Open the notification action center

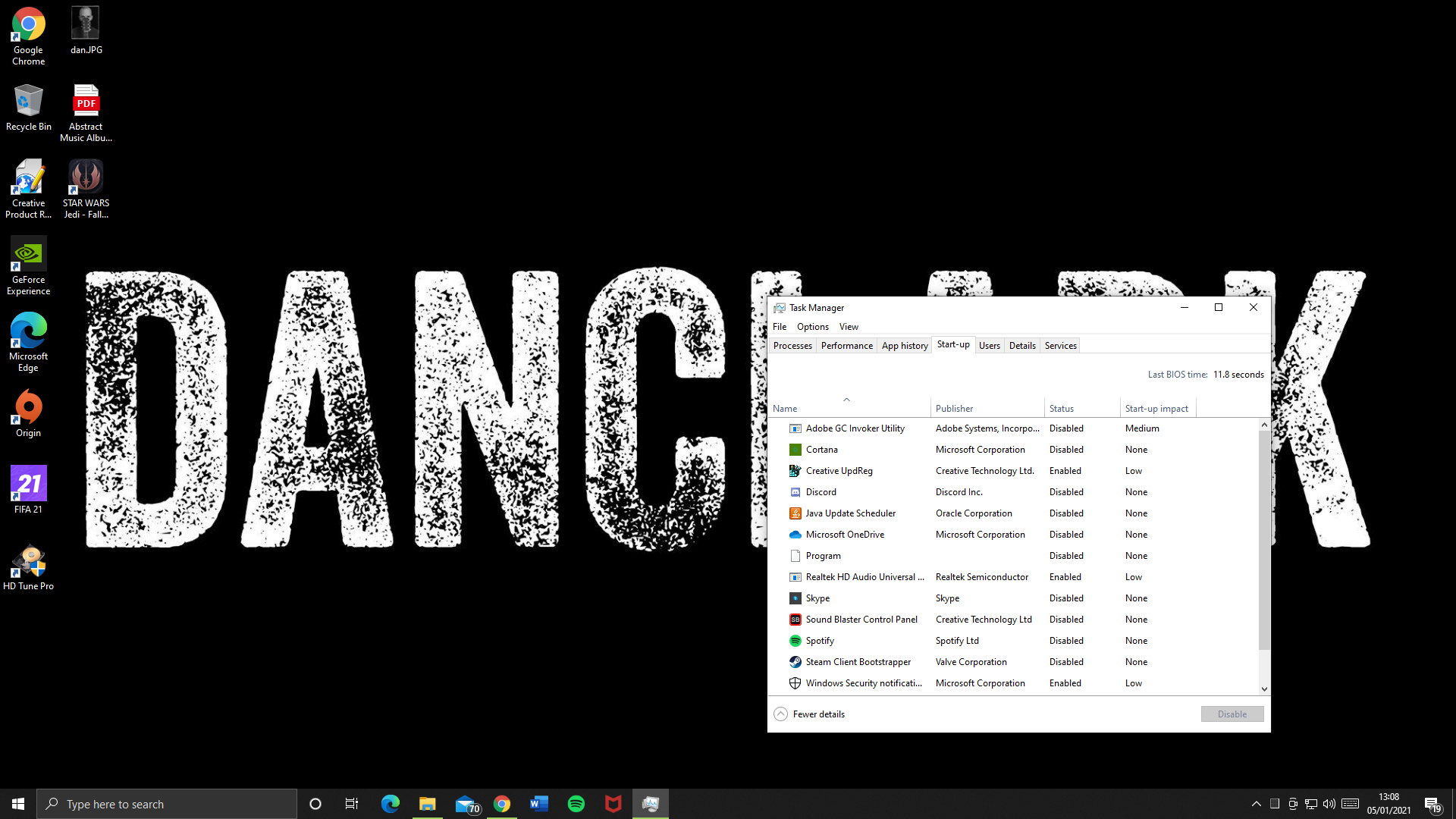coord(1432,804)
